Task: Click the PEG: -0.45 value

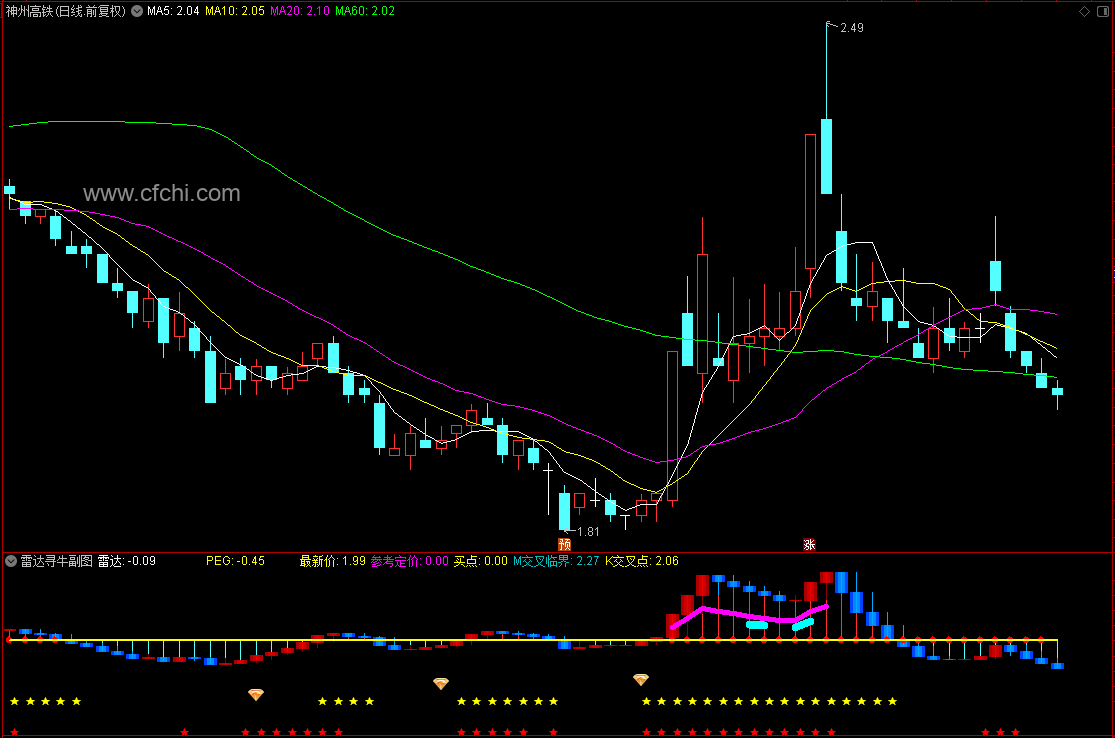Action: tap(235, 561)
